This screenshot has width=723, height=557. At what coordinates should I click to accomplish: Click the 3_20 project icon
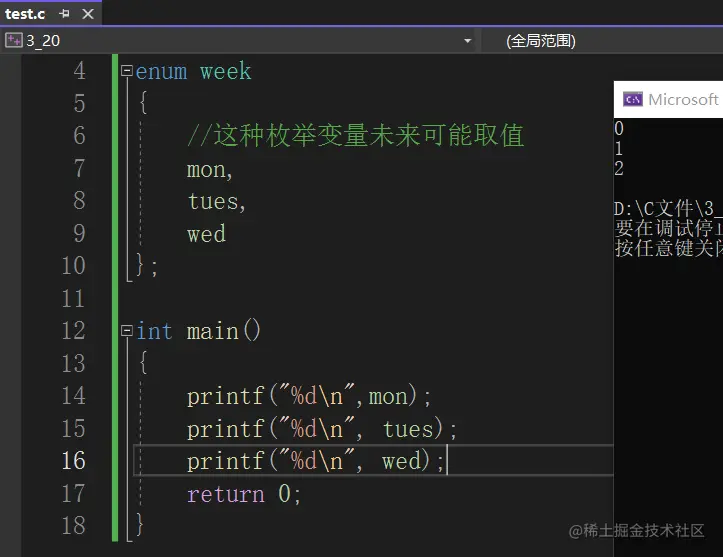click(x=13, y=40)
